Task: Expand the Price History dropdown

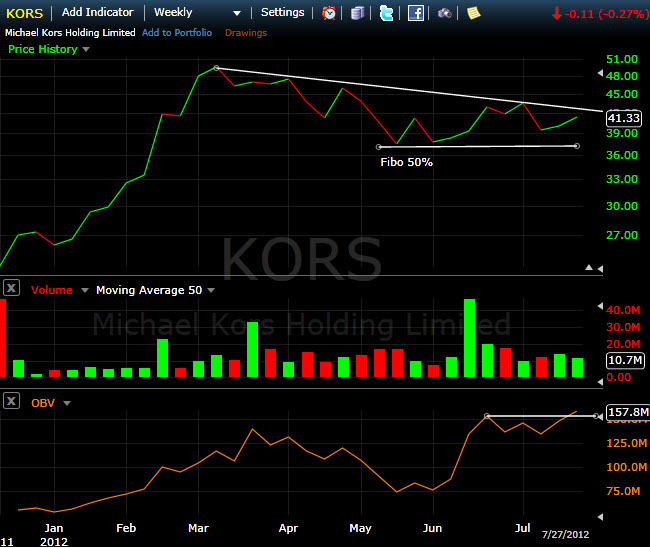Action: [x=86, y=49]
